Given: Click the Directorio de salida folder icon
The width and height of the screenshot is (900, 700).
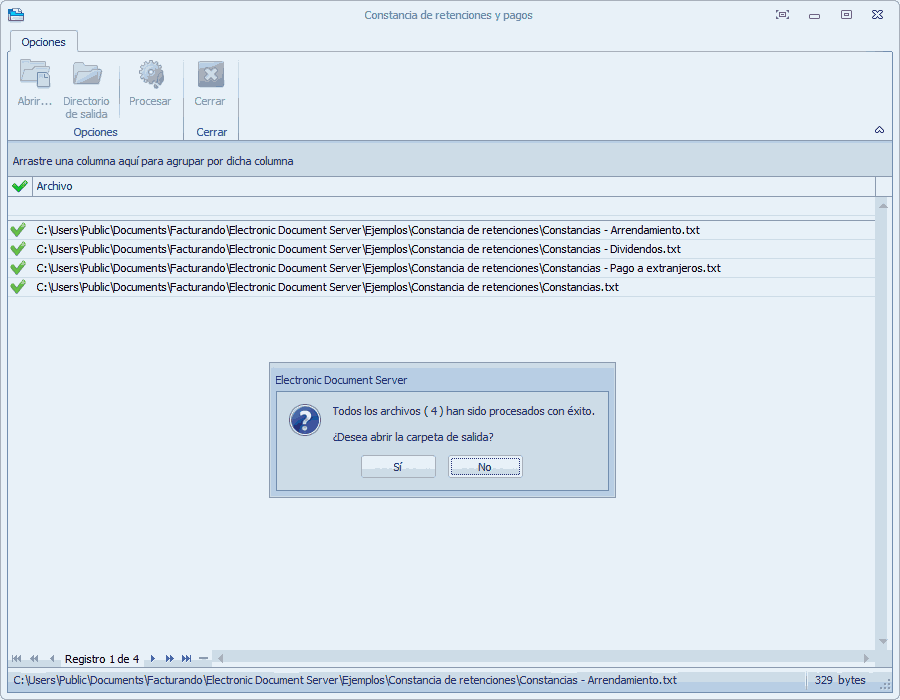Looking at the screenshot, I should pyautogui.click(x=87, y=76).
